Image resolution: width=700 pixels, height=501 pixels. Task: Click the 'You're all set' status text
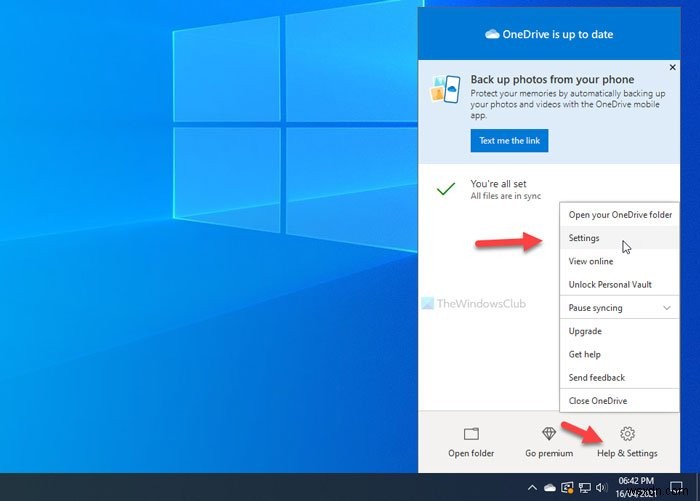(x=498, y=184)
